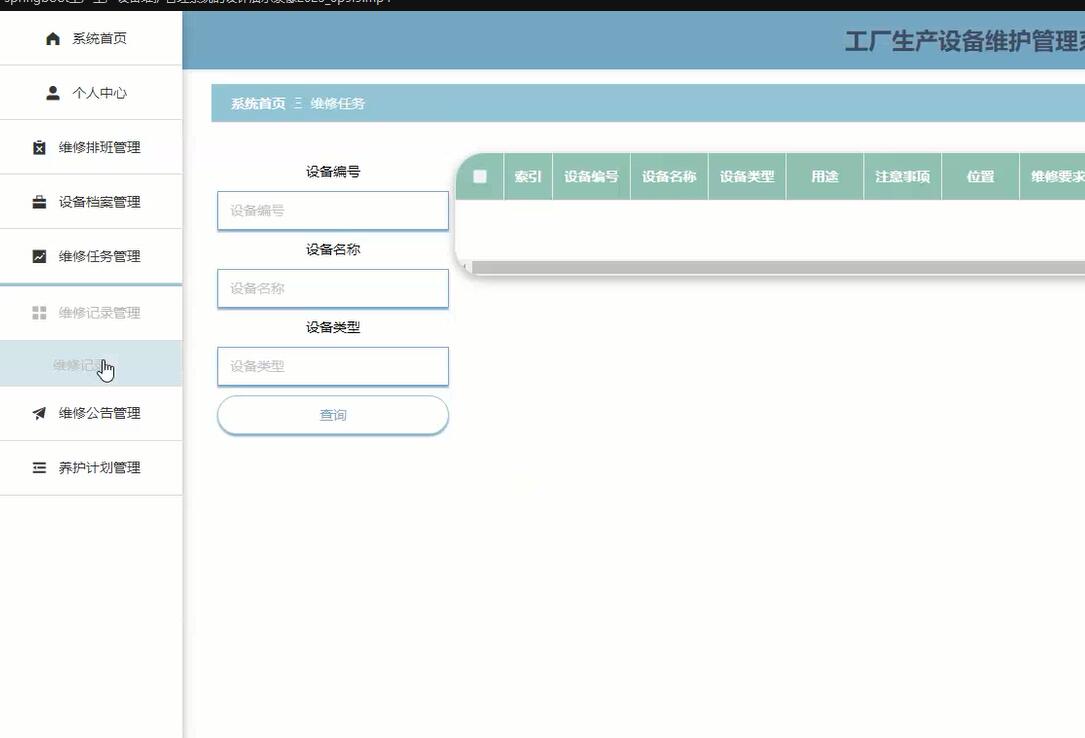The image size is (1085, 738).
Task: Click the 查询 search button
Action: [332, 415]
